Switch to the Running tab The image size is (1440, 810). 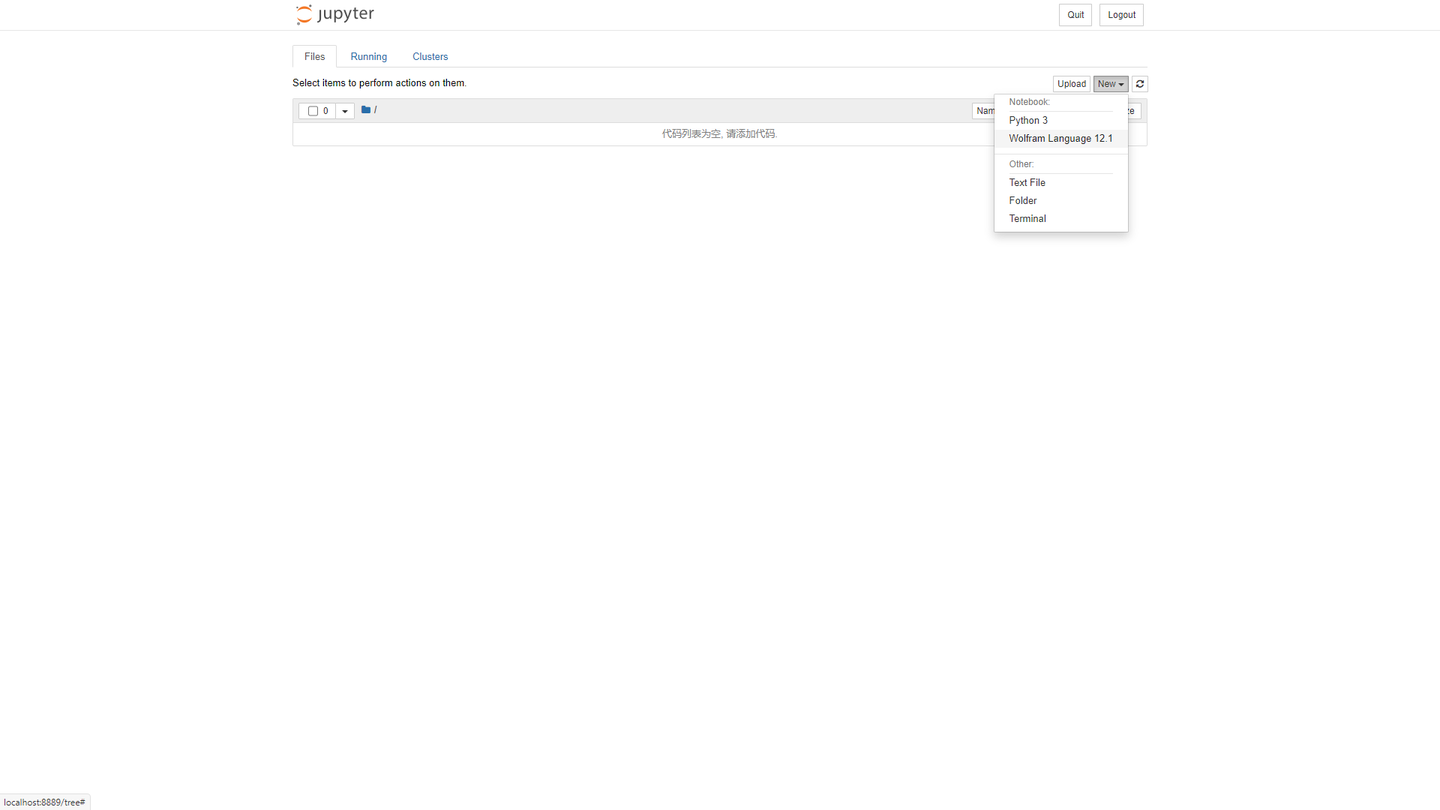(x=368, y=57)
